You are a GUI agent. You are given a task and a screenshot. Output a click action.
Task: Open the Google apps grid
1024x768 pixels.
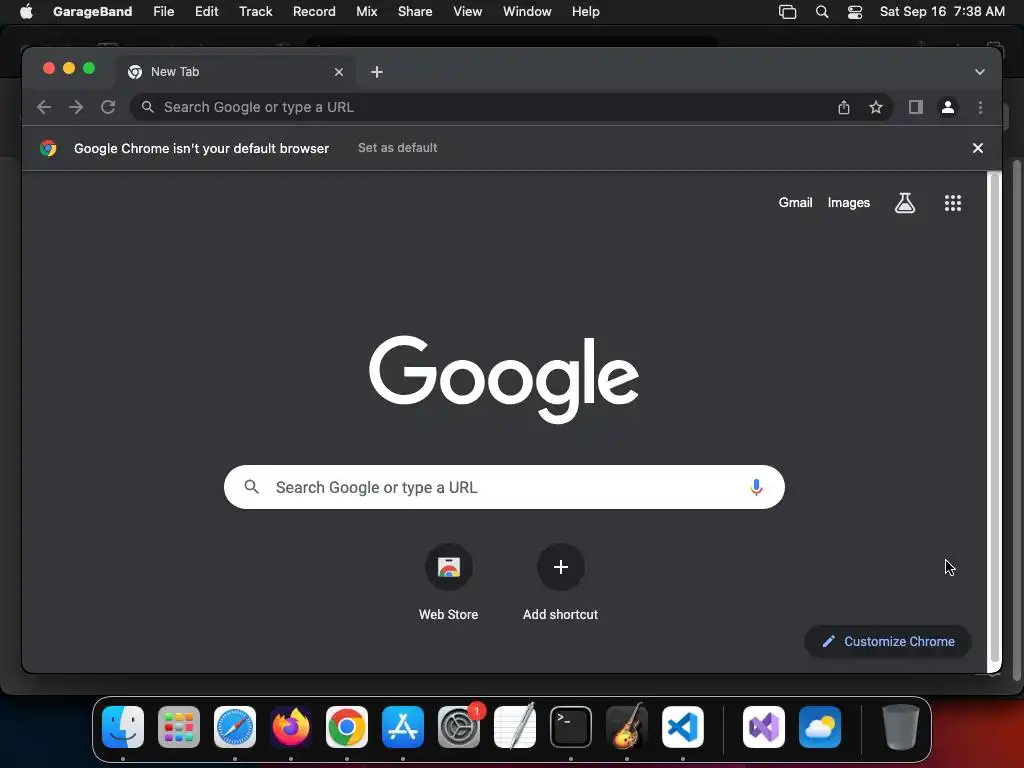[953, 203]
